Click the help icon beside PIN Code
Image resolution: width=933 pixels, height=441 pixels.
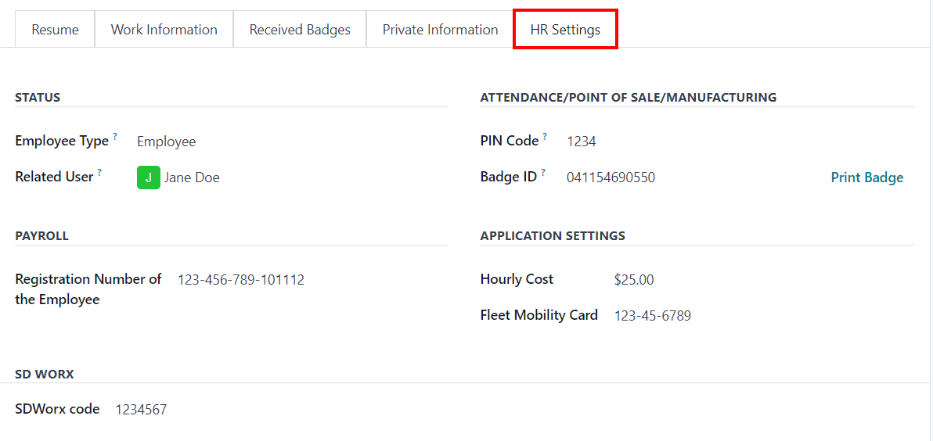[x=545, y=137]
